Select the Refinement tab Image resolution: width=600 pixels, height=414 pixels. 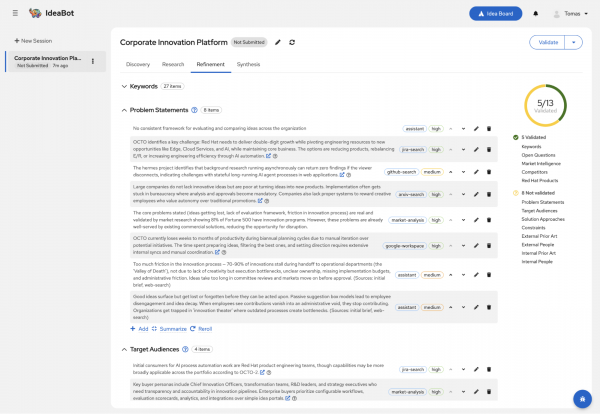(x=210, y=64)
